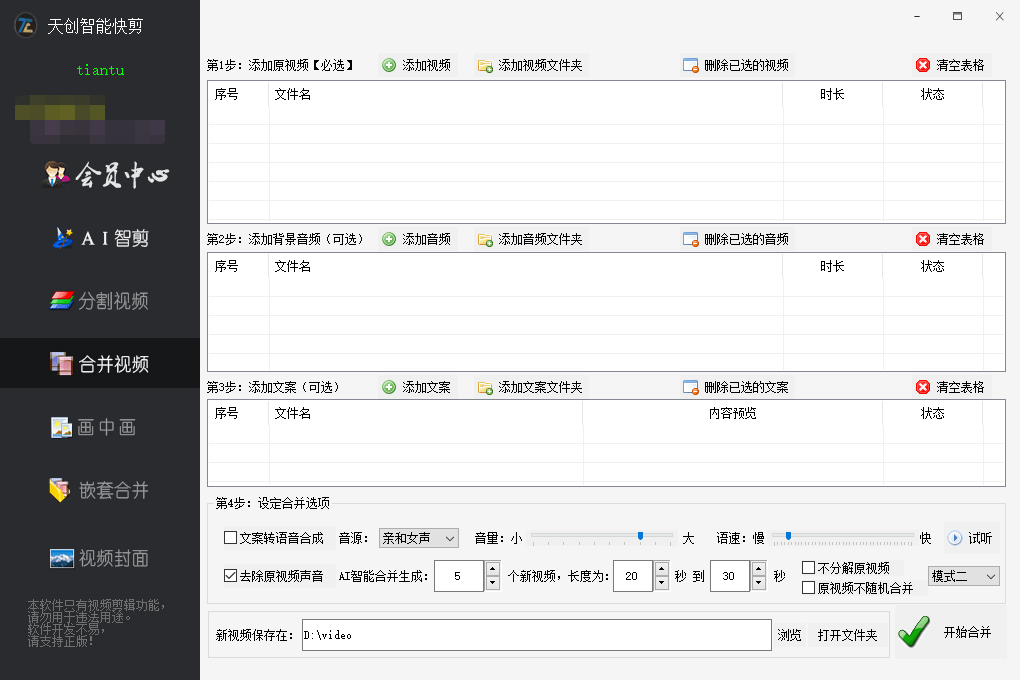Click the 打开文件夹 button
Image resolution: width=1020 pixels, height=680 pixels.
tap(847, 635)
